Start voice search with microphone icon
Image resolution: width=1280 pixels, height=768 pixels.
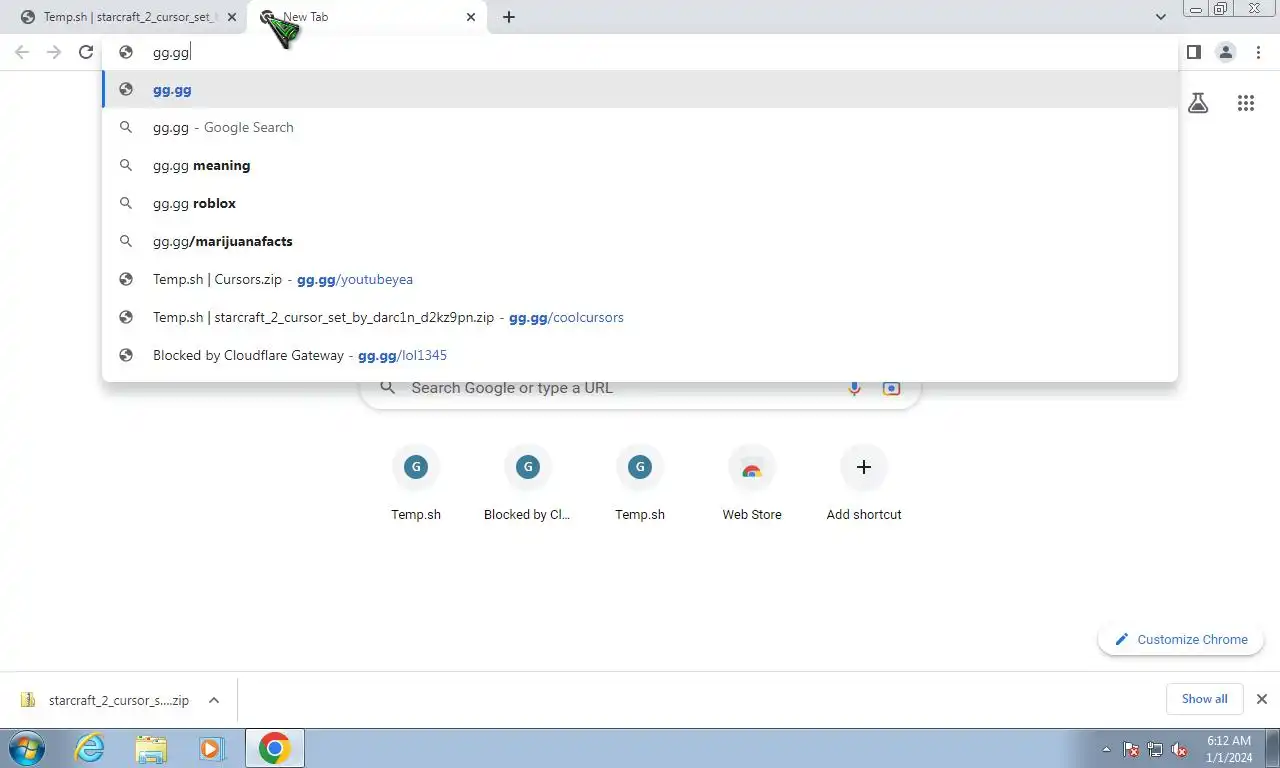854,388
